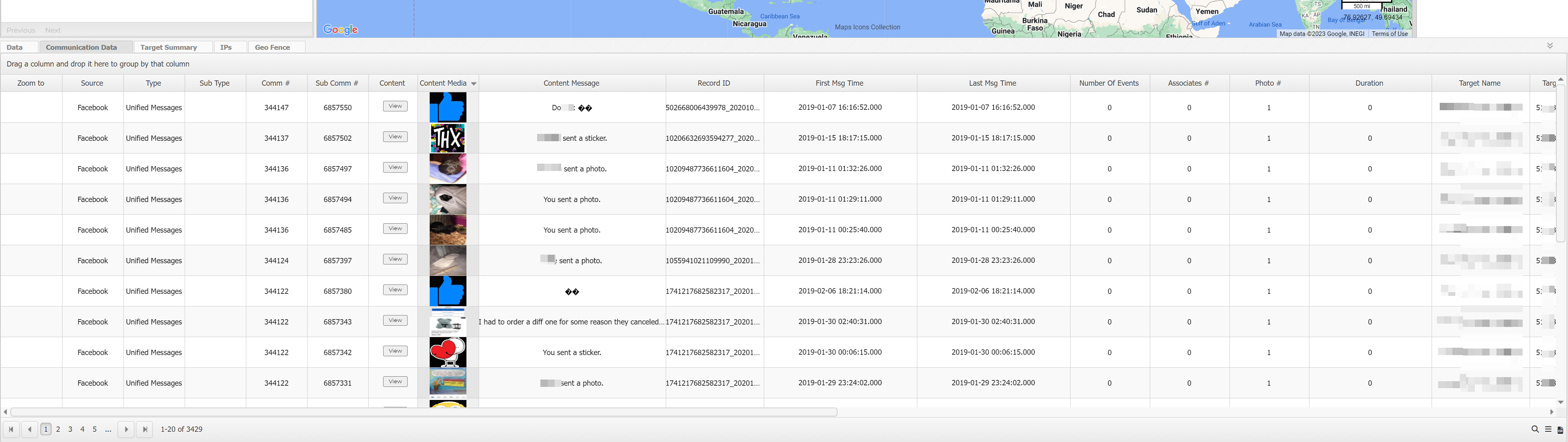Click the Google logo on the map

pos(340,29)
